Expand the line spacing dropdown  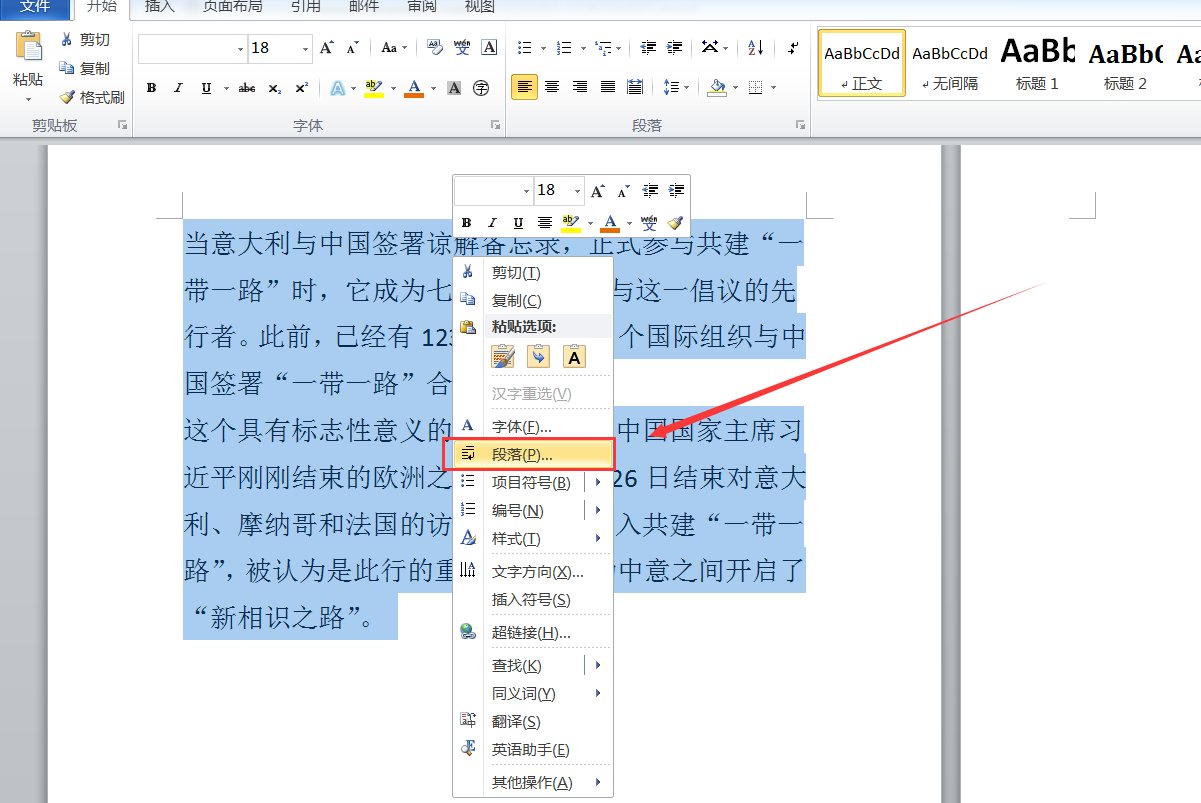click(686, 88)
